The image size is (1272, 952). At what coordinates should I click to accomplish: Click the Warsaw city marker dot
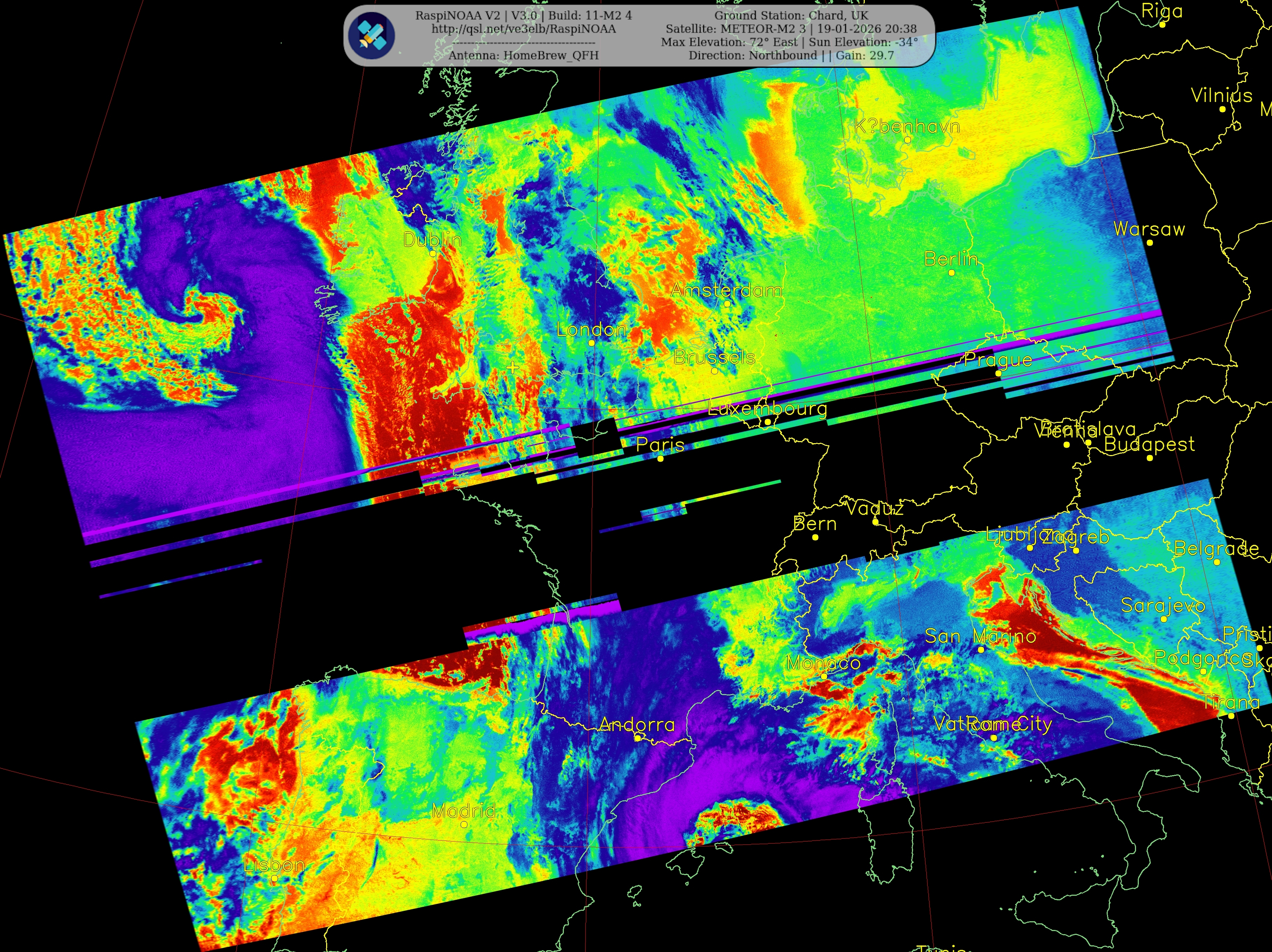point(1150,243)
